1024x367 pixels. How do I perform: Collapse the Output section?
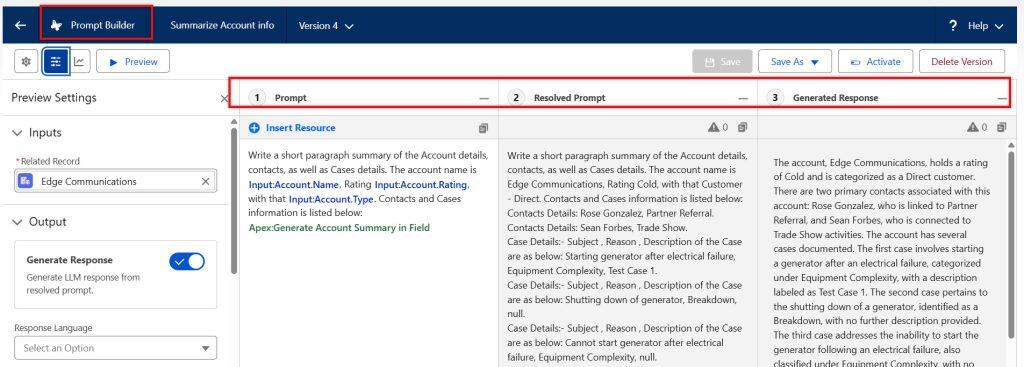(17, 222)
